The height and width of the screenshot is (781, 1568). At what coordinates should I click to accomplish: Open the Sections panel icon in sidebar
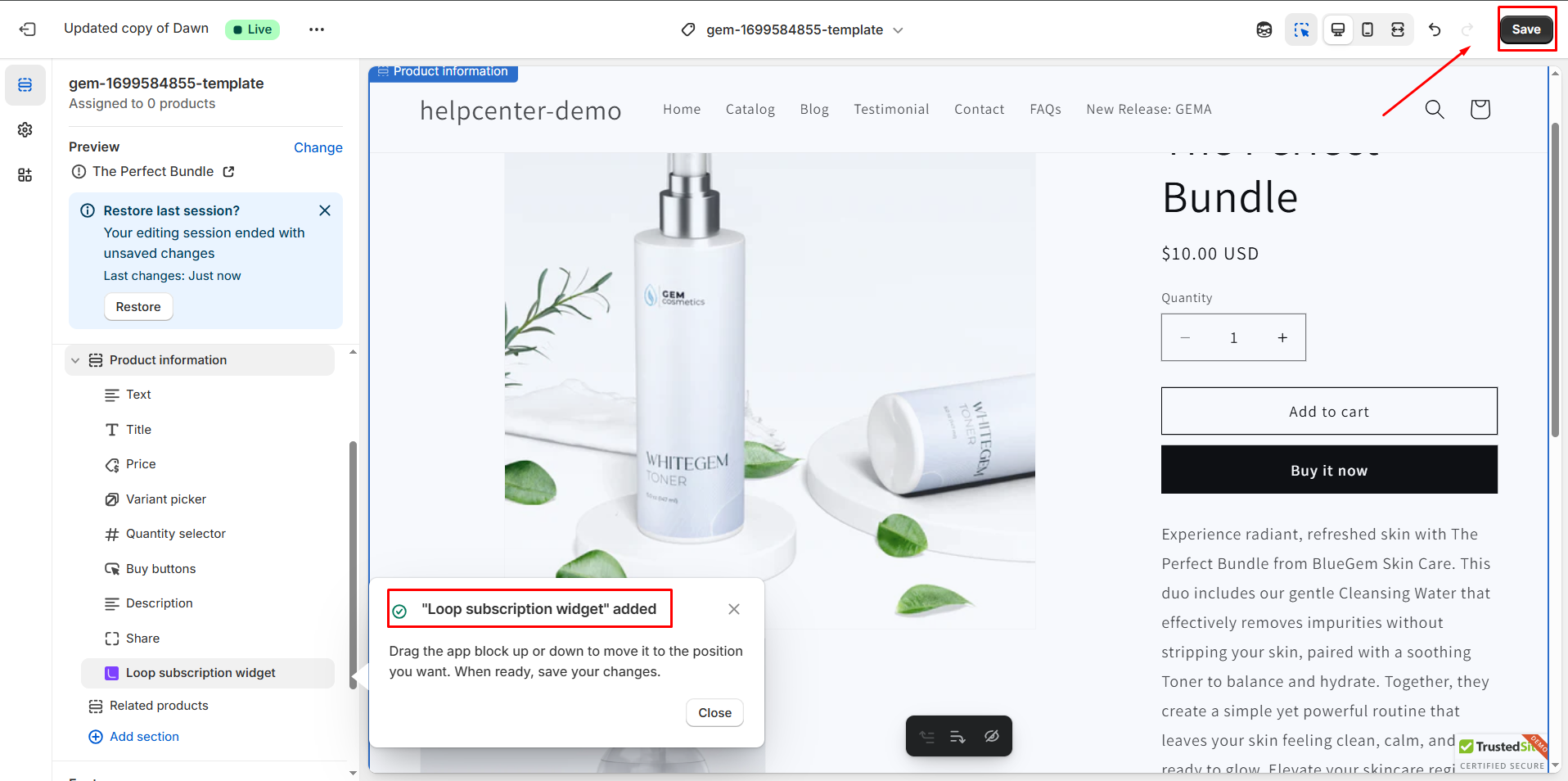[25, 85]
